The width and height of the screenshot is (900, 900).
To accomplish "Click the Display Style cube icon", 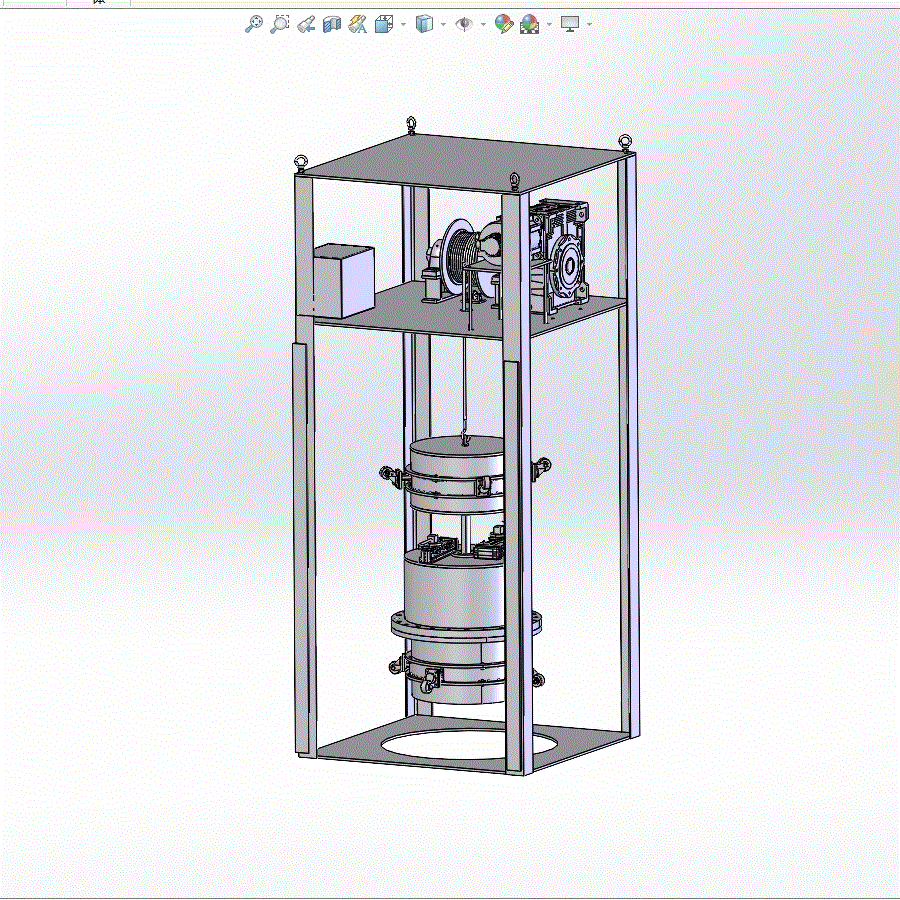I will pos(424,24).
